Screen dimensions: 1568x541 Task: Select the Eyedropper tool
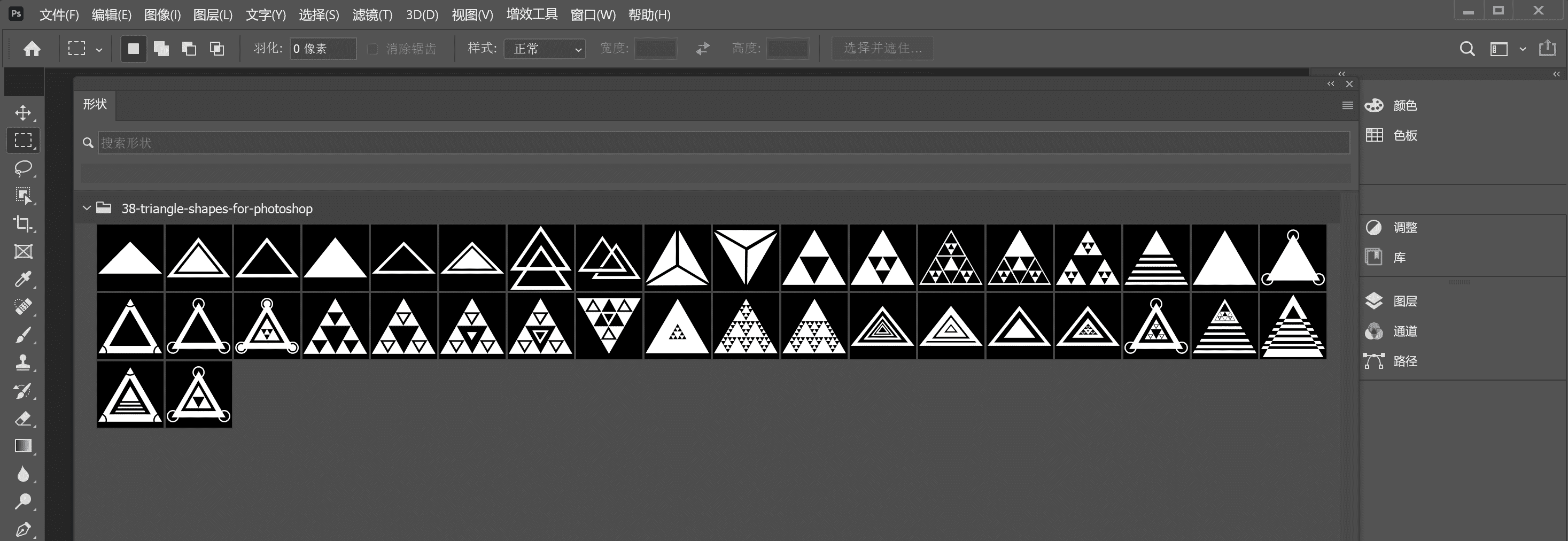click(x=23, y=280)
